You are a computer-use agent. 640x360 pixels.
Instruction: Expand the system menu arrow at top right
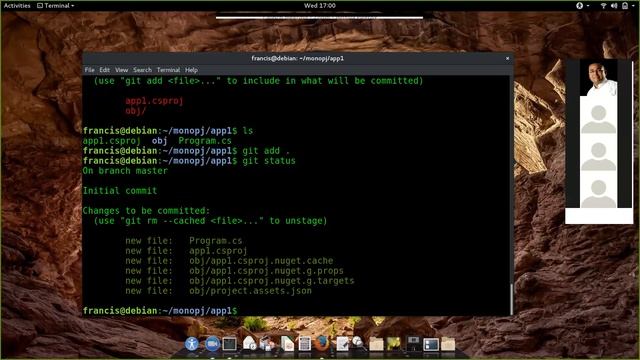[x=634, y=6]
